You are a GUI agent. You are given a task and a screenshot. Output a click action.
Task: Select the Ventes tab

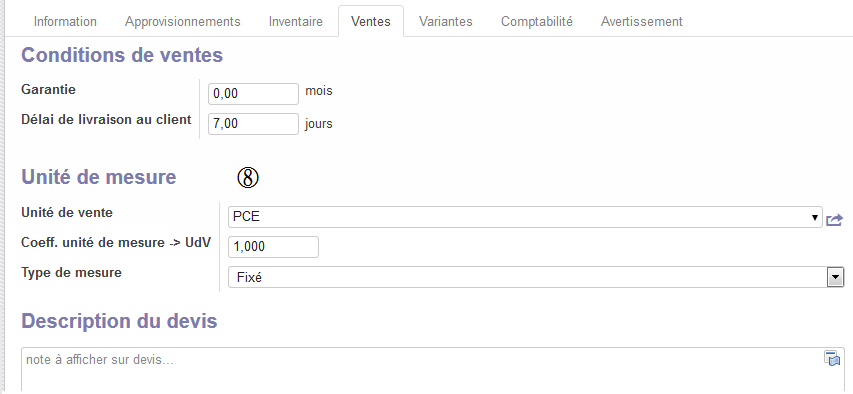click(x=371, y=21)
